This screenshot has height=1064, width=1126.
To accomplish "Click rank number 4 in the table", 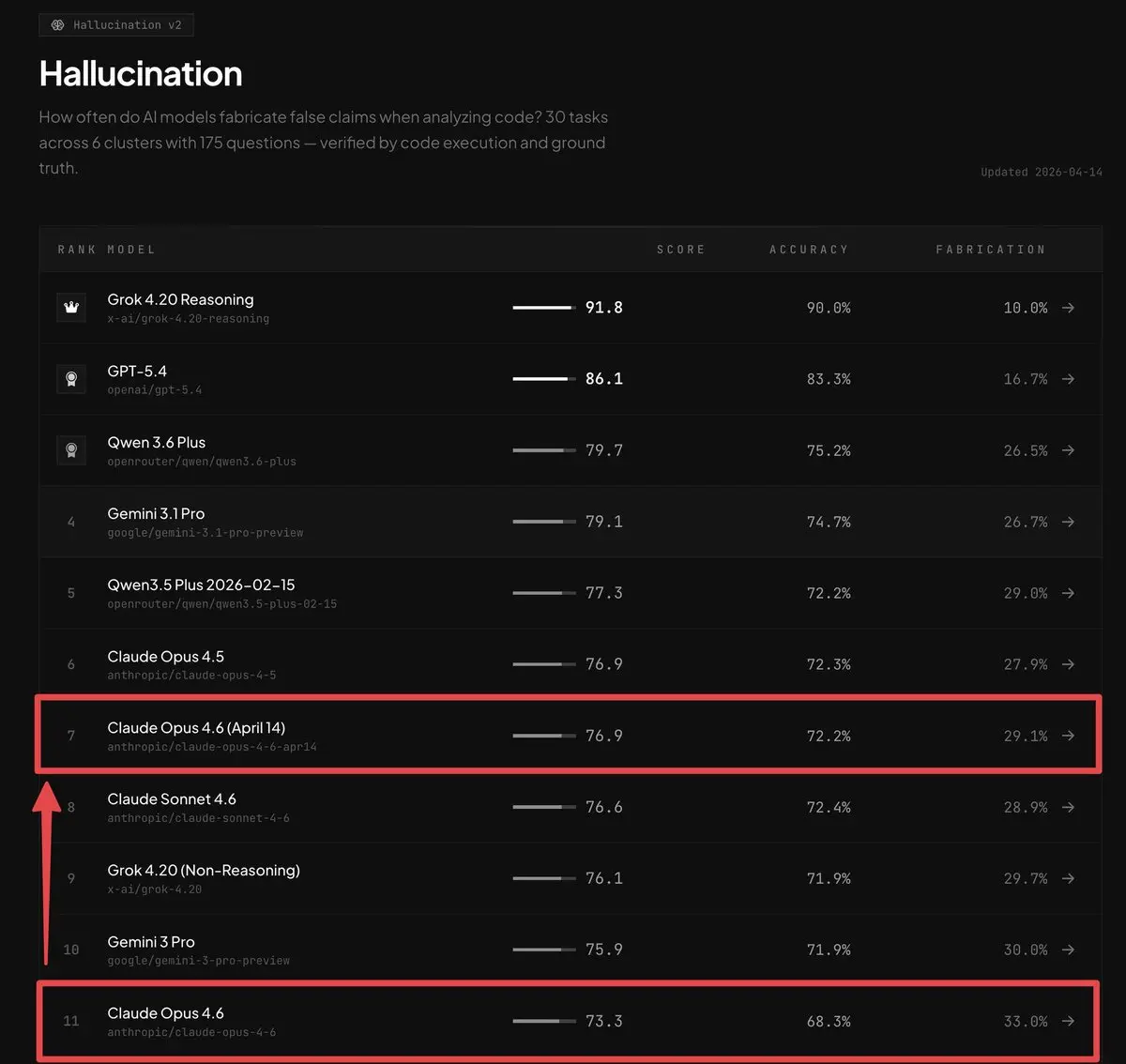I will 71,522.
